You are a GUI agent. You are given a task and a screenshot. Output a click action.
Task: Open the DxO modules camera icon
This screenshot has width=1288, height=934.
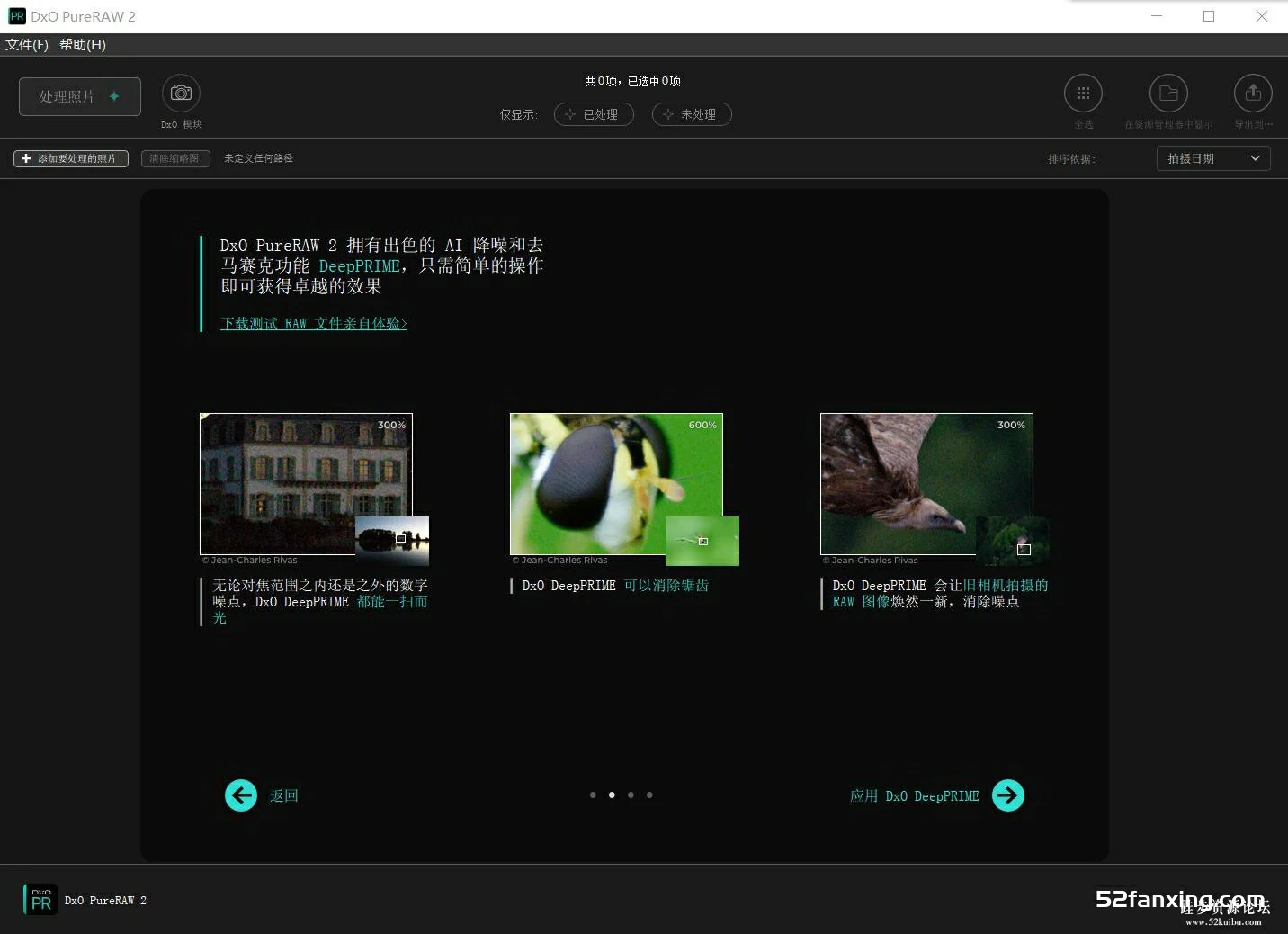(x=181, y=93)
